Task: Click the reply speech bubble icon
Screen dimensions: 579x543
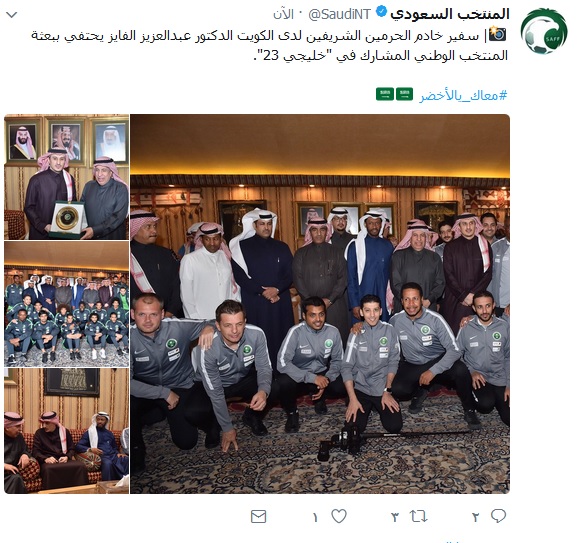Action: pos(498,516)
